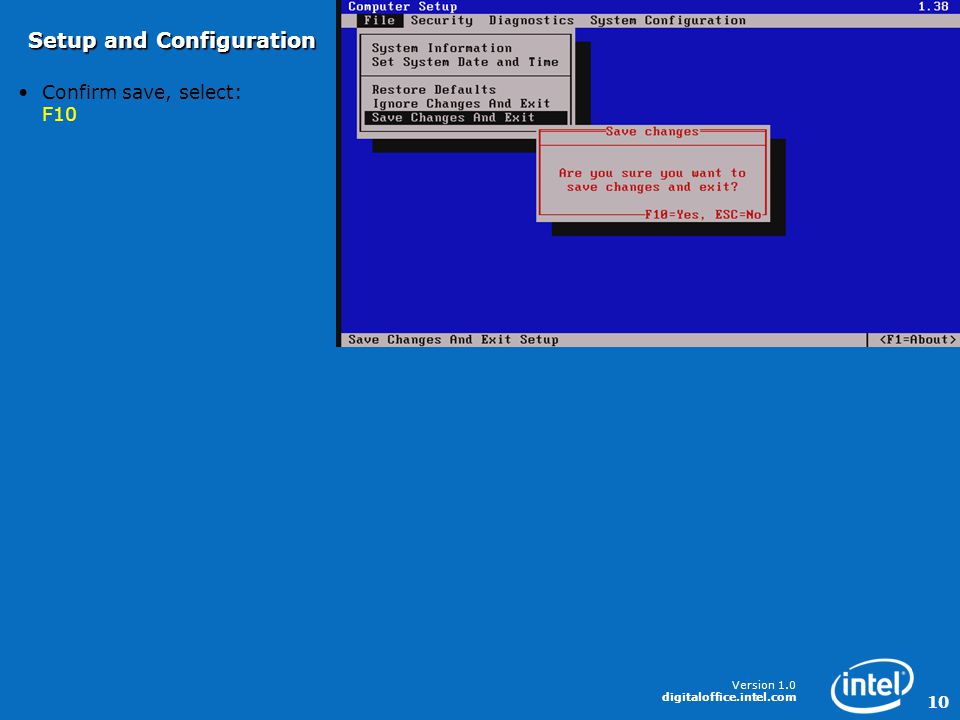This screenshot has height=720, width=960.
Task: Open the File menu in Computer Setup
Action: [380, 20]
